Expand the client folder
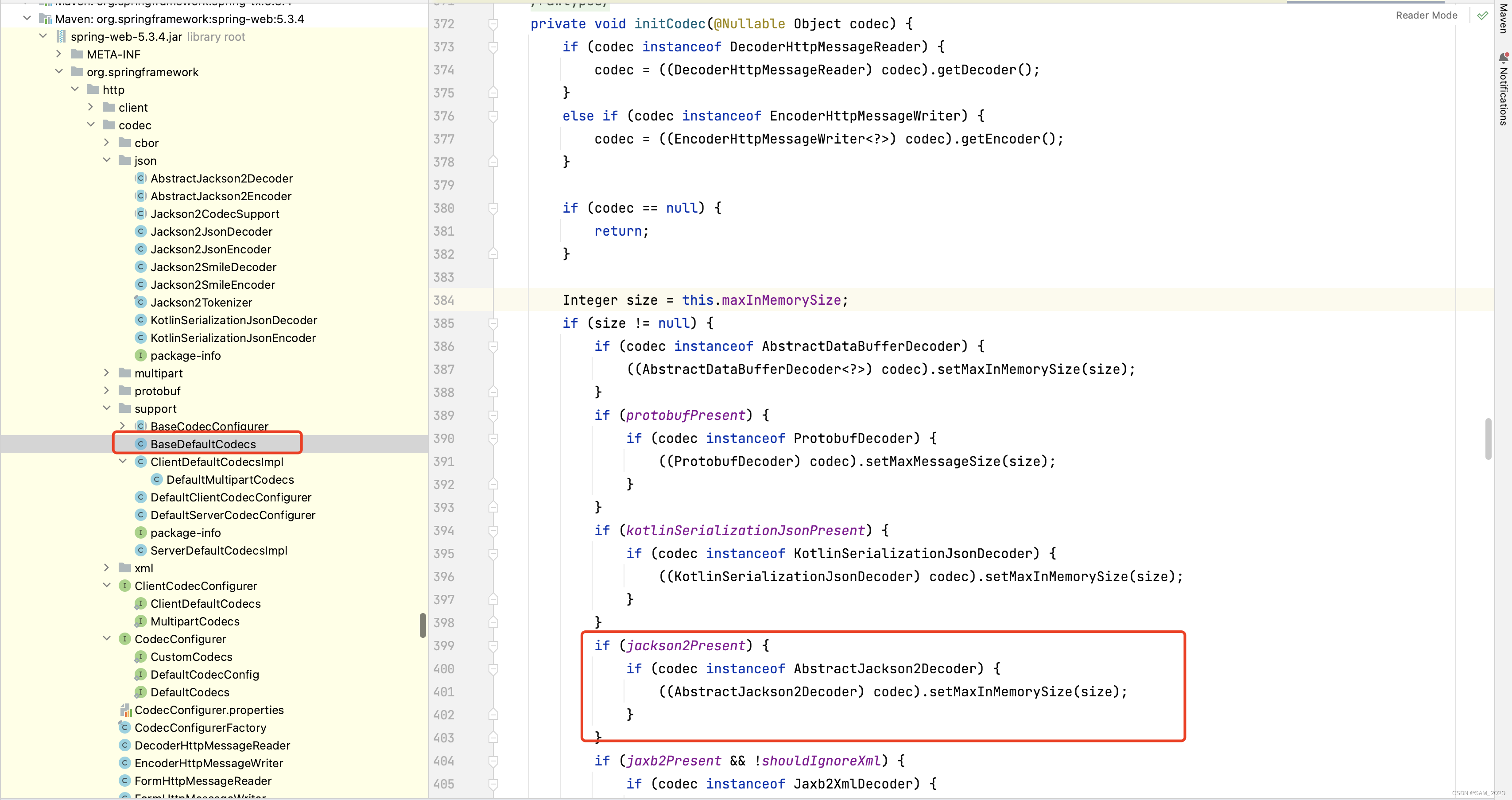Screen dimensions: 1512x800 (x=91, y=107)
